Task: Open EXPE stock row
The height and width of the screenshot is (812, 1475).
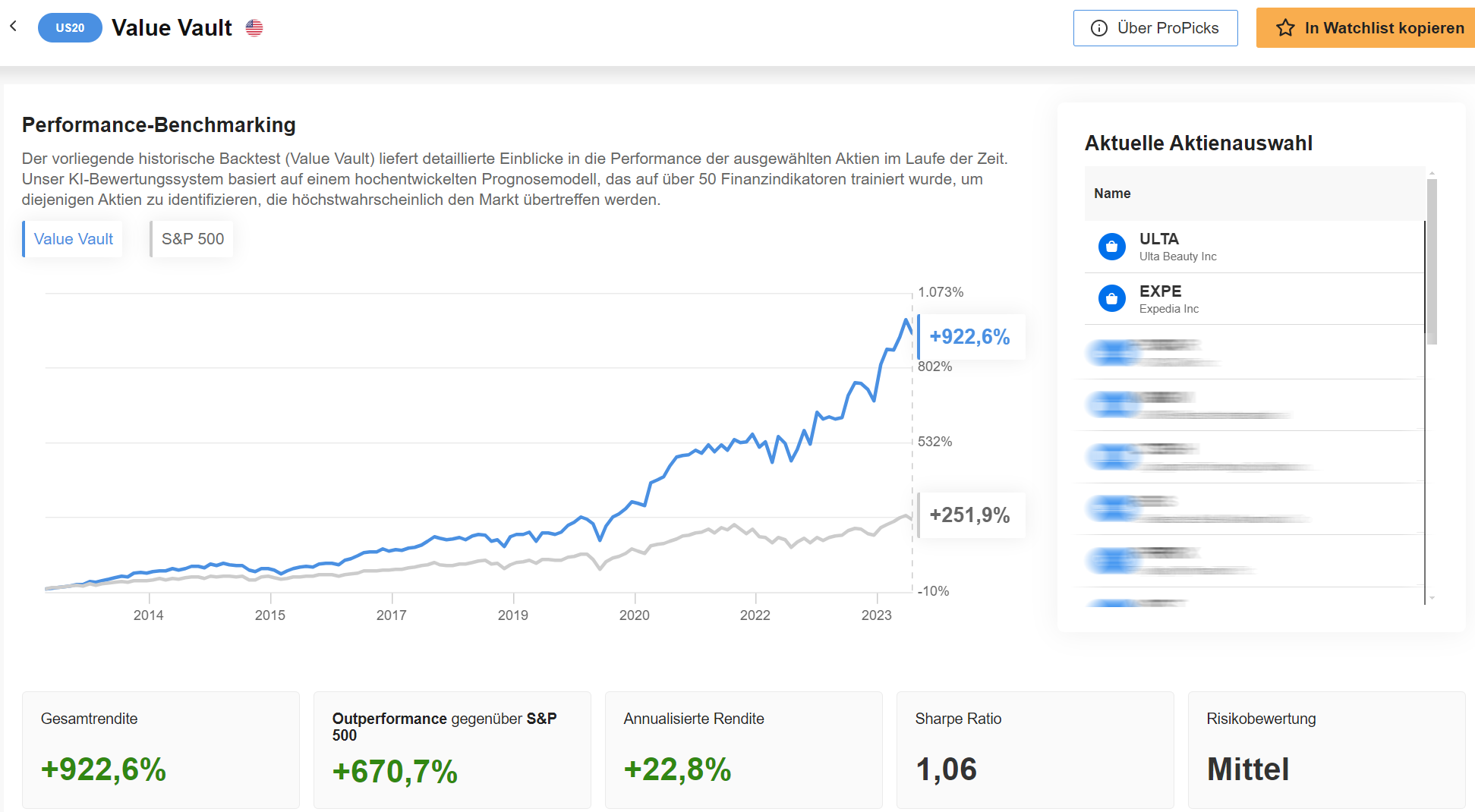Action: pos(1254,299)
